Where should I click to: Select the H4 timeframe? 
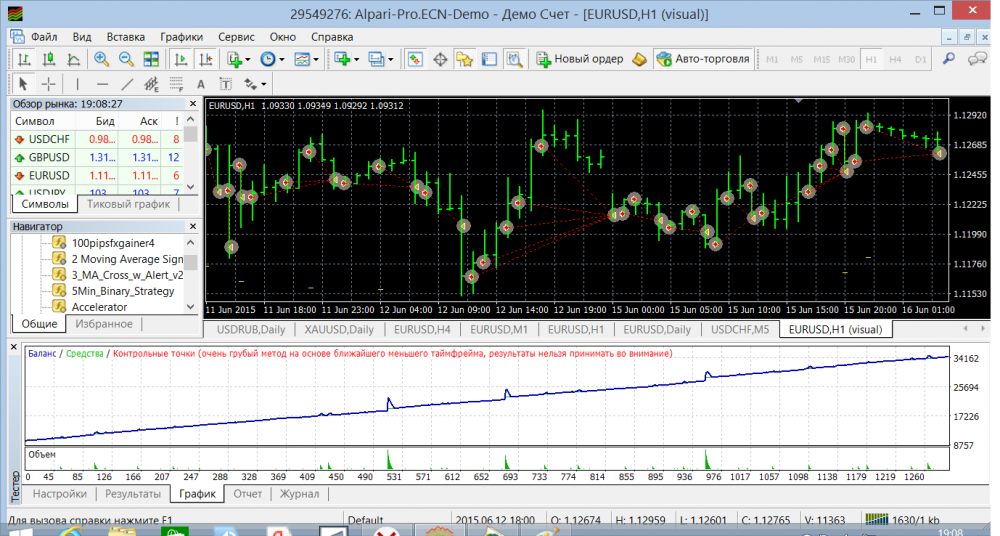pyautogui.click(x=895, y=59)
